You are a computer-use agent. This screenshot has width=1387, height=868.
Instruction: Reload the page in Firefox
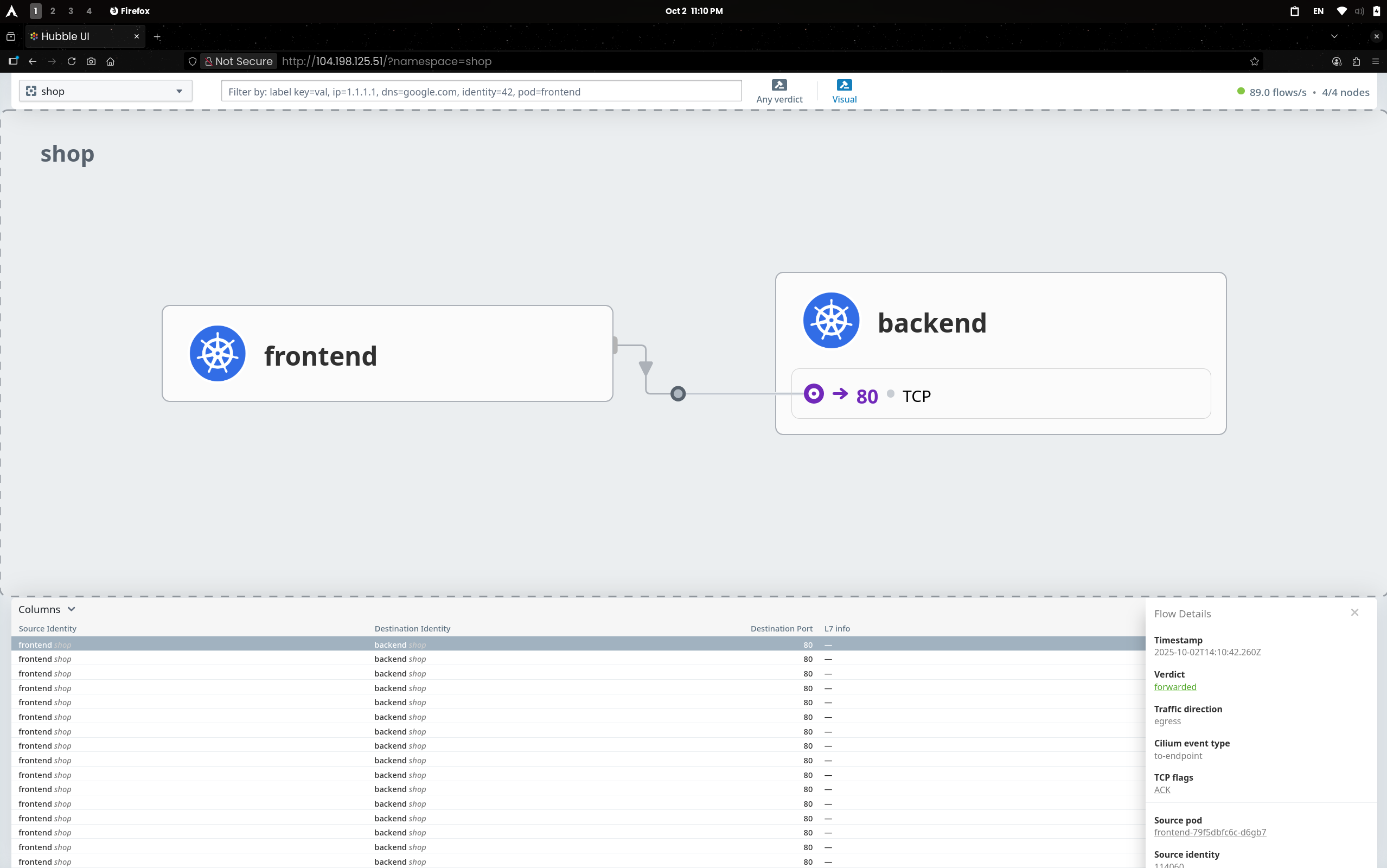tap(72, 61)
